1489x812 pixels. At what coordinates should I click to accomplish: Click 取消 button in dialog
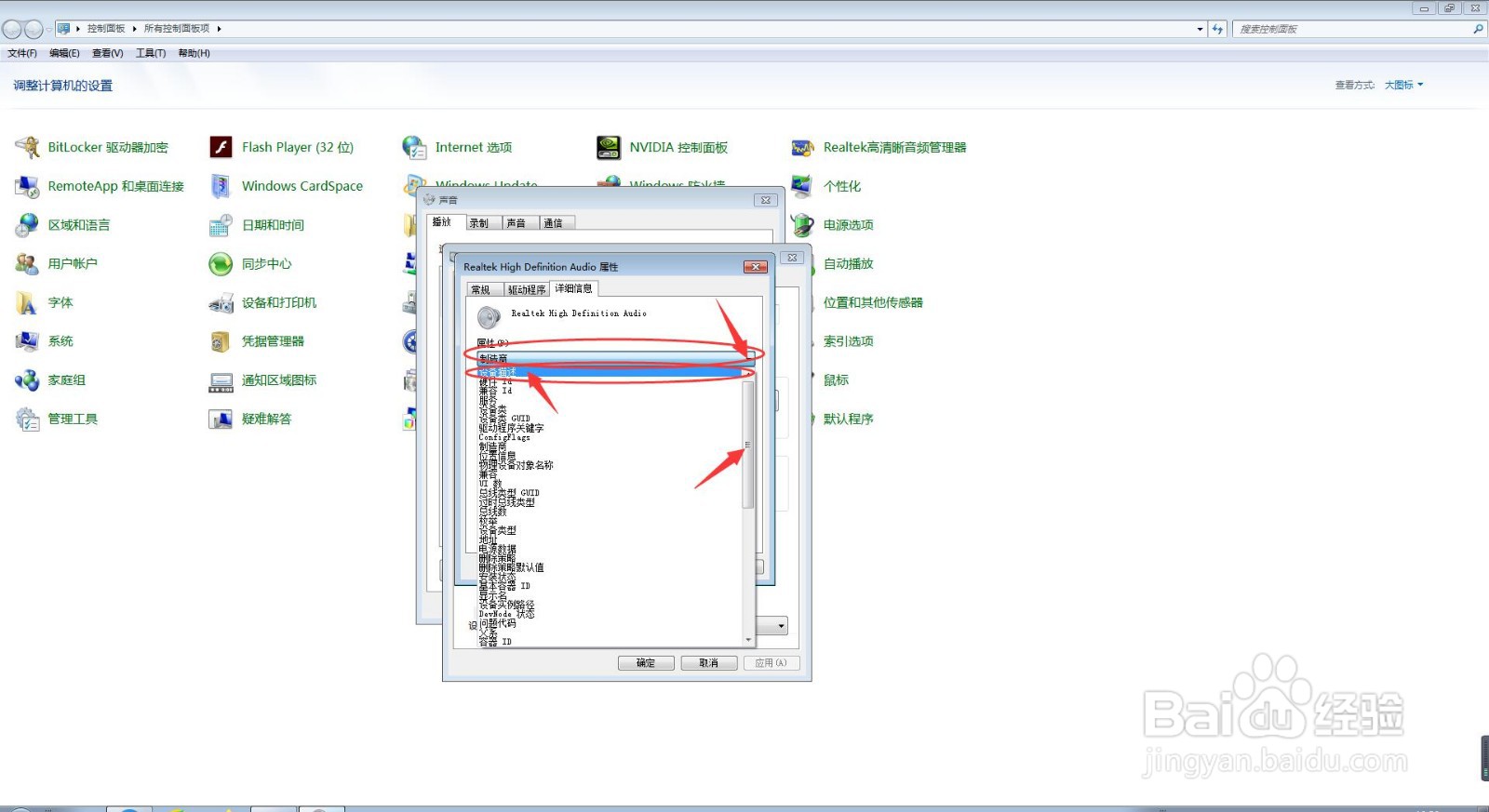(x=709, y=663)
